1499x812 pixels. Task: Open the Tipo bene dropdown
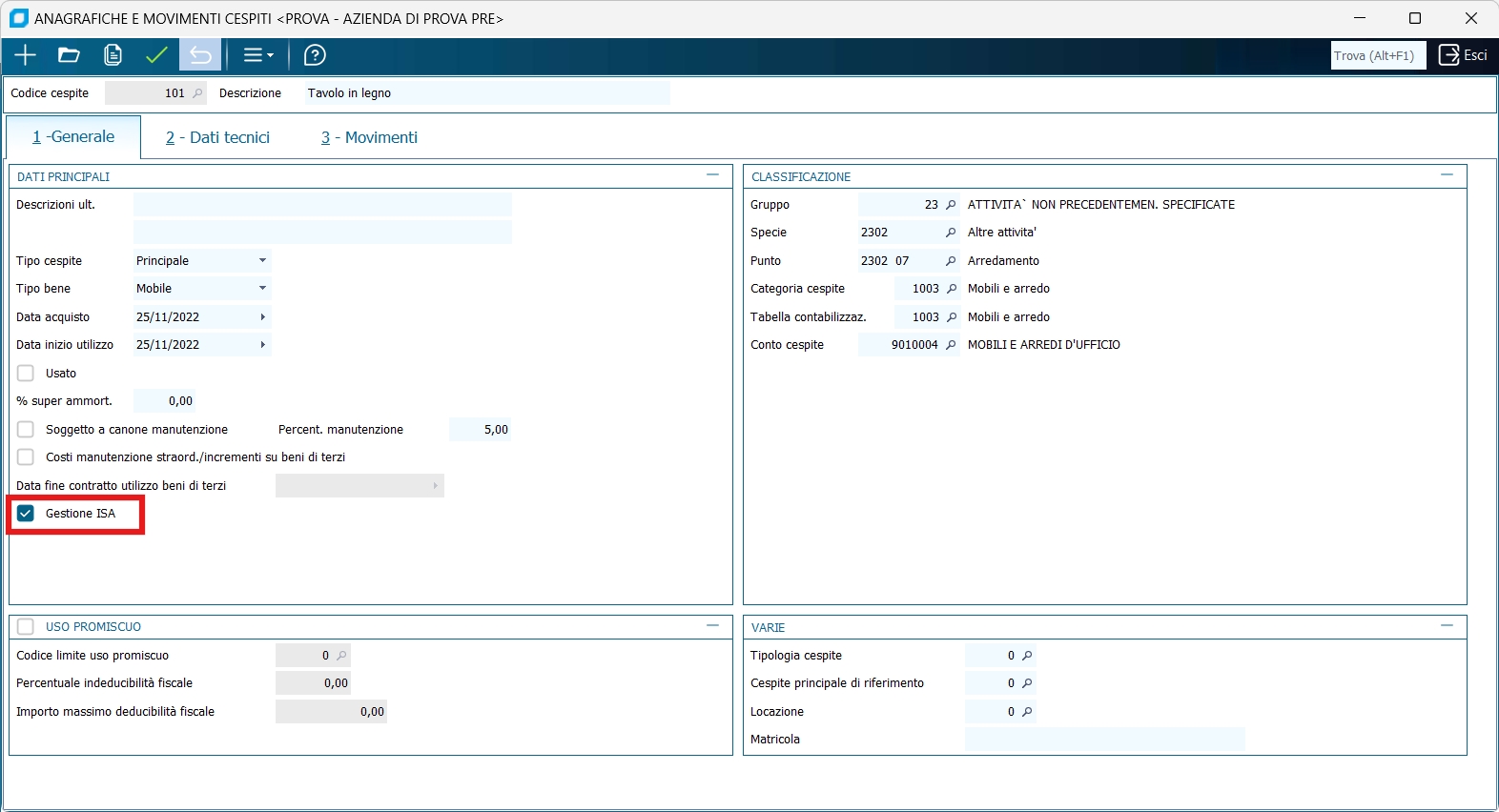click(262, 289)
